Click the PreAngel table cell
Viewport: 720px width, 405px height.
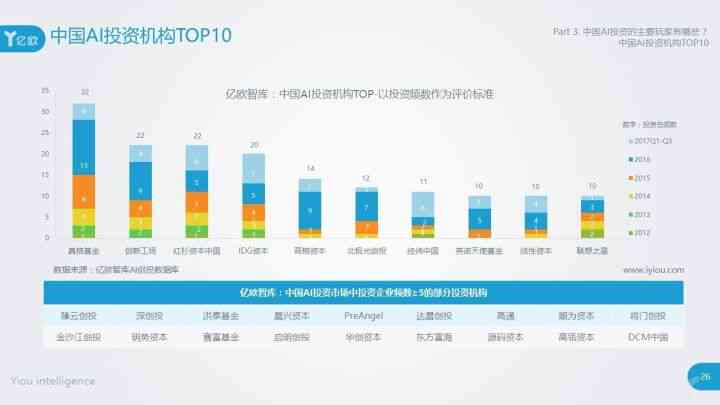363,316
